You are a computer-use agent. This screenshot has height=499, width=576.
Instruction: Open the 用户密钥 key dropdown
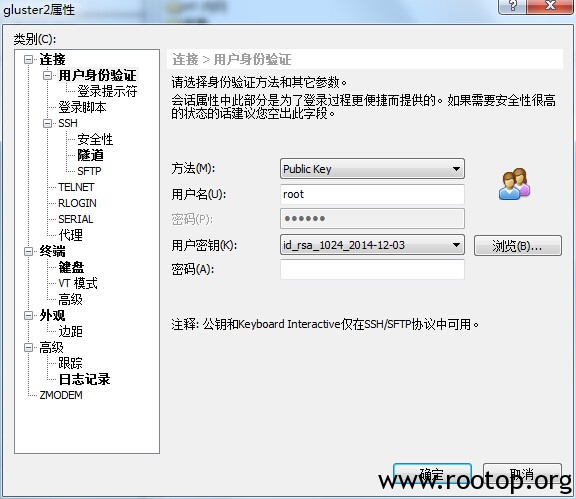[372, 245]
